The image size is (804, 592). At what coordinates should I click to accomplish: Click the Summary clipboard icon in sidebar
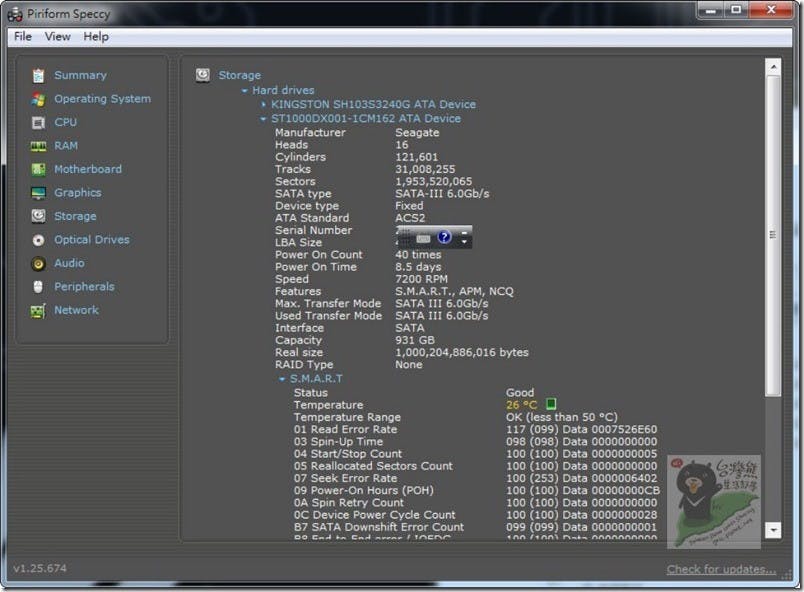pos(38,75)
